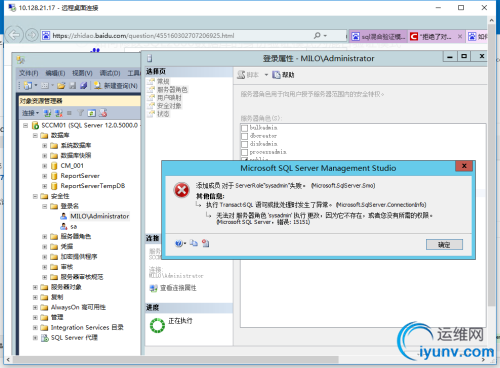The height and width of the screenshot is (368, 500).
Task: Select the 常规 page in login properties
Action: (163, 81)
